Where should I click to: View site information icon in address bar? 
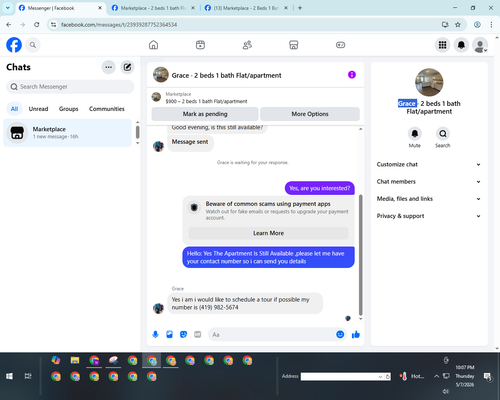[x=54, y=25]
